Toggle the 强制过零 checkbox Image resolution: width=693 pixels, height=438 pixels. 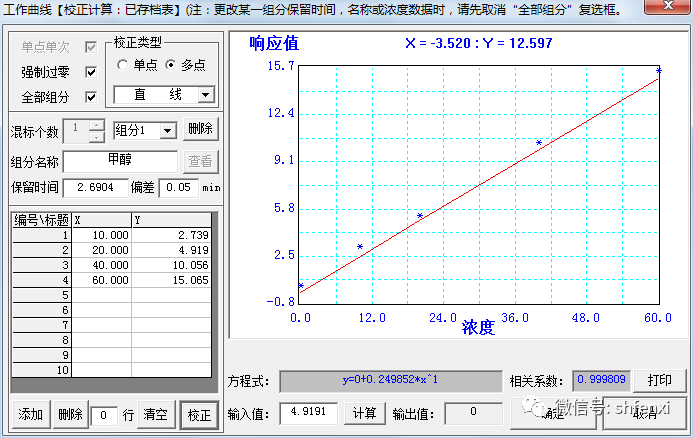point(91,72)
